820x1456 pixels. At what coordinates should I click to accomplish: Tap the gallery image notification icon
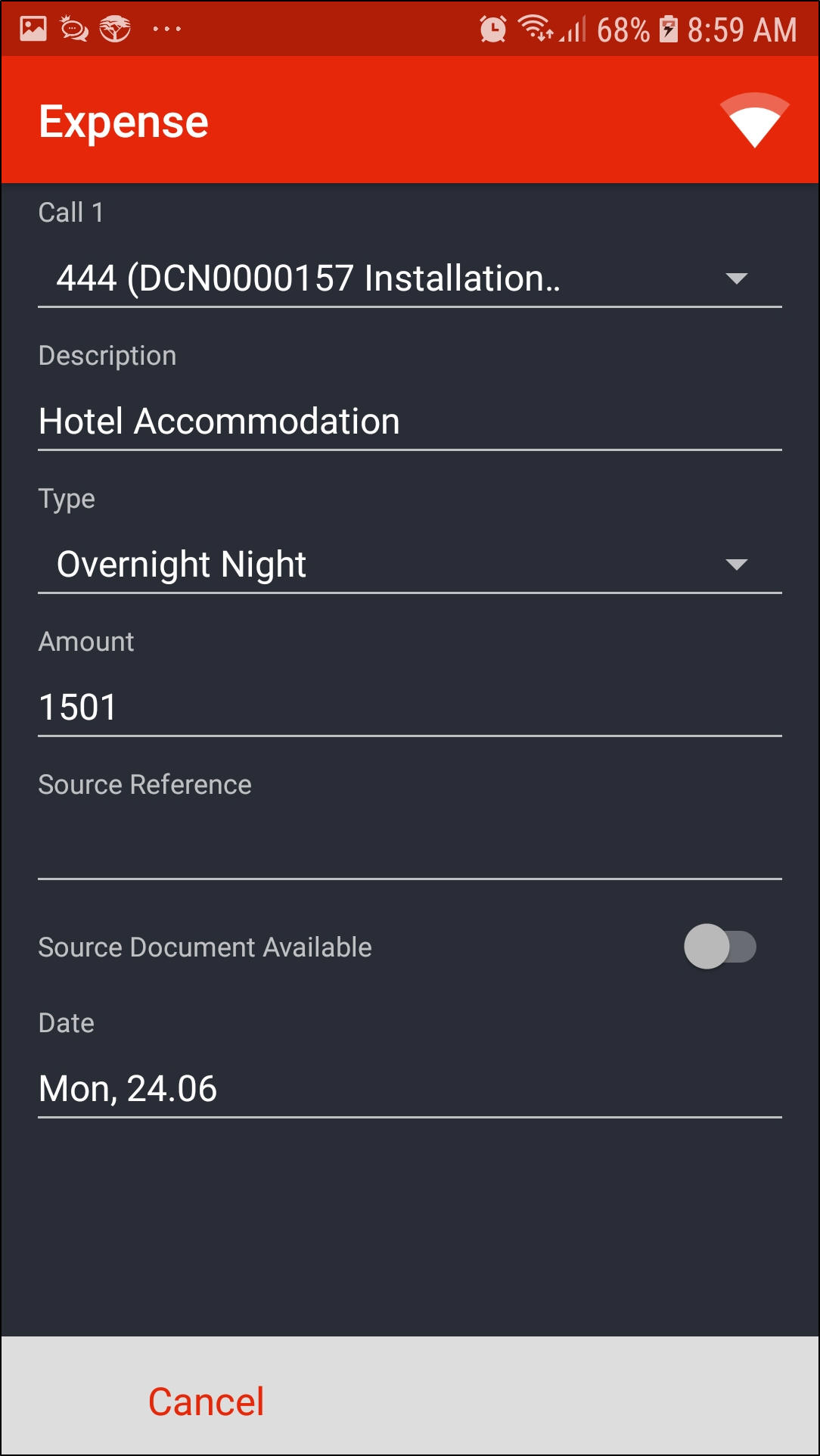click(x=33, y=29)
